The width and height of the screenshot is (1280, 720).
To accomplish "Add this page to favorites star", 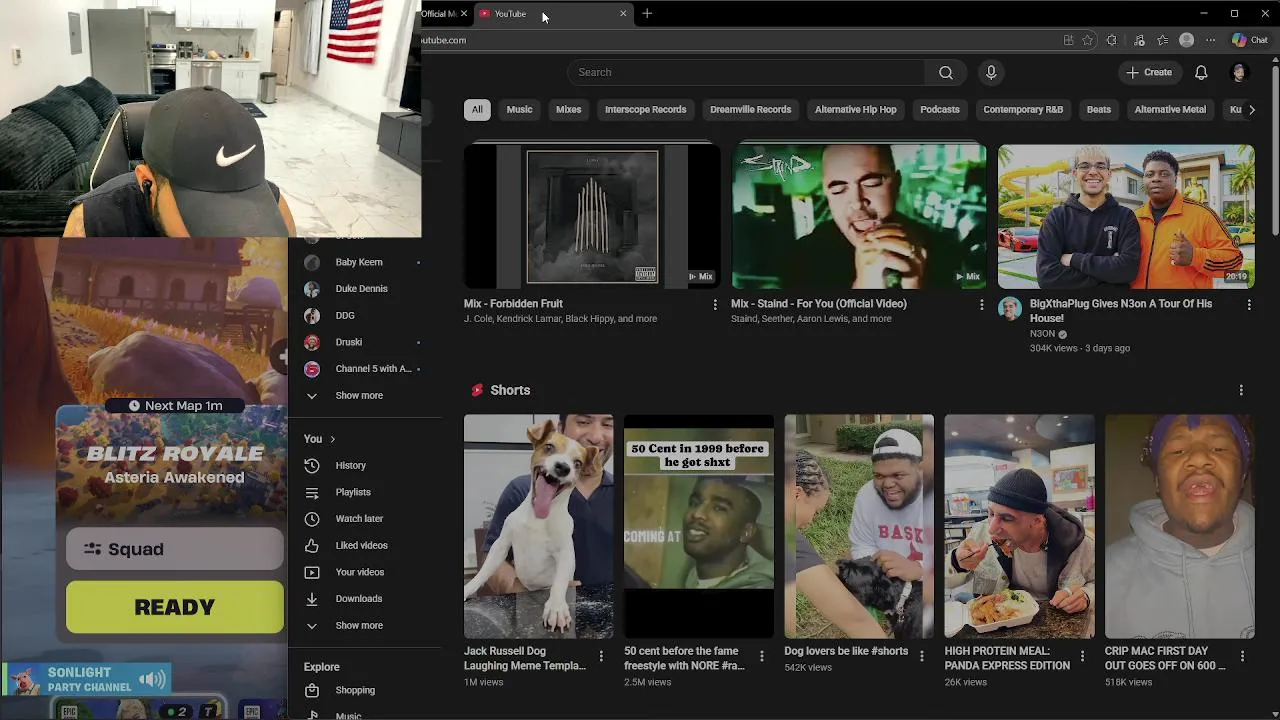I will 1087,40.
